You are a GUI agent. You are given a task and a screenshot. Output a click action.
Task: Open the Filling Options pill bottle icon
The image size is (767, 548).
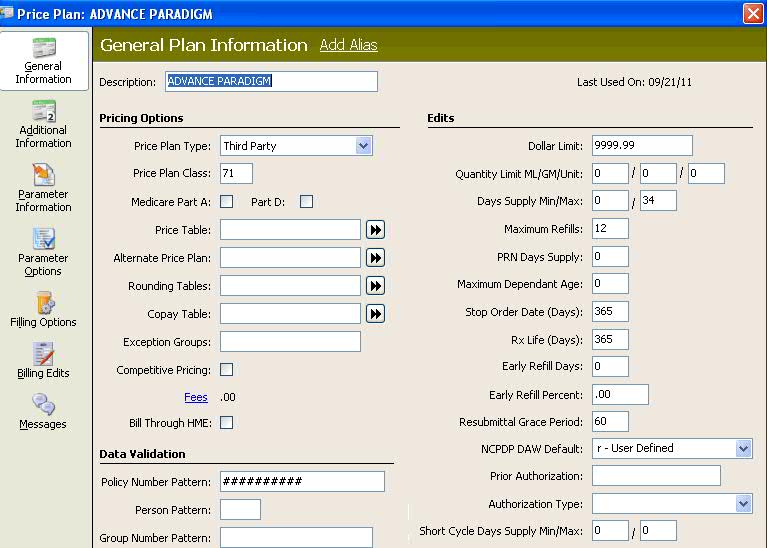coord(45,303)
